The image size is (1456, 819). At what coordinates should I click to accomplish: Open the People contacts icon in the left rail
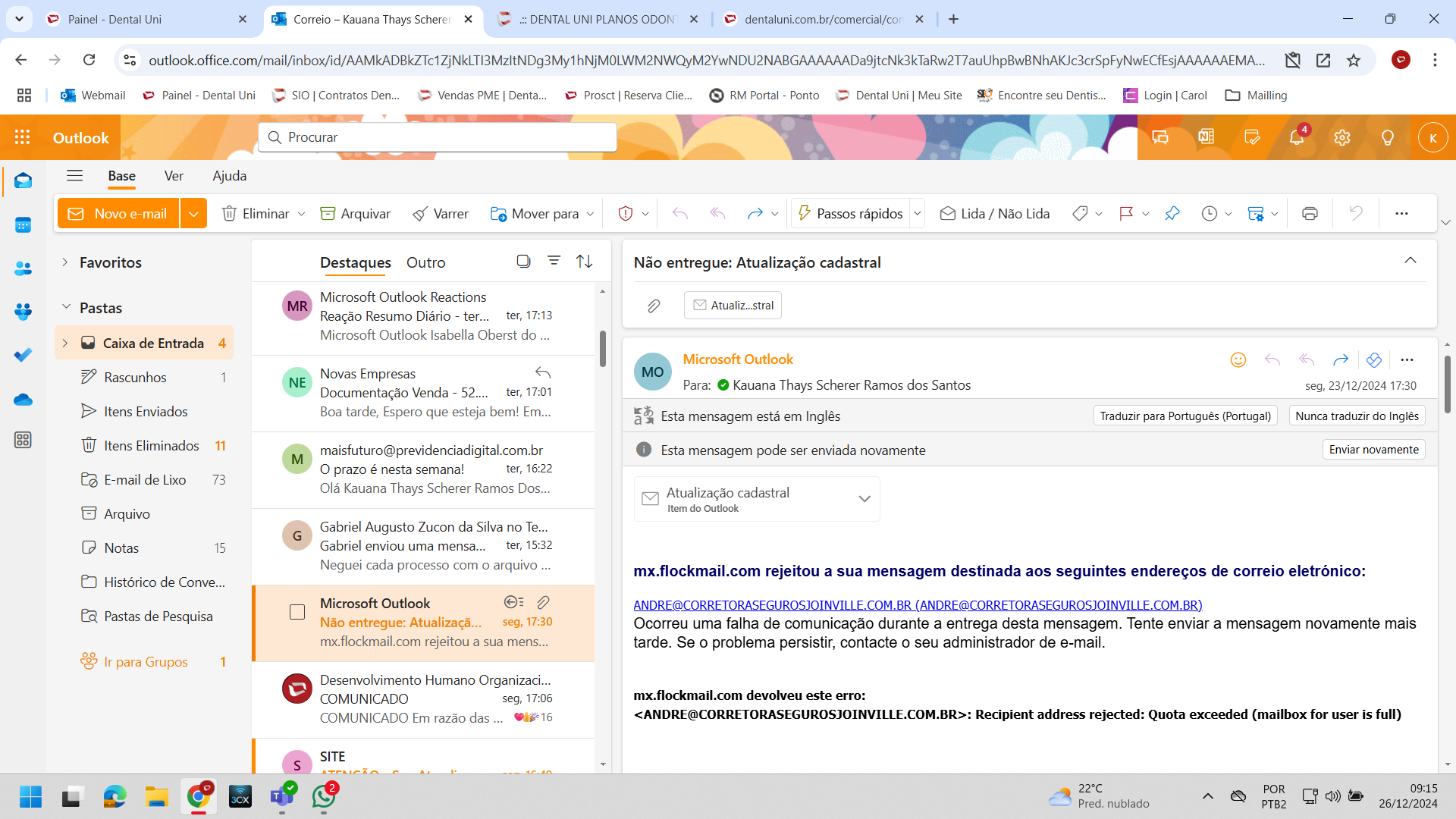(x=23, y=268)
